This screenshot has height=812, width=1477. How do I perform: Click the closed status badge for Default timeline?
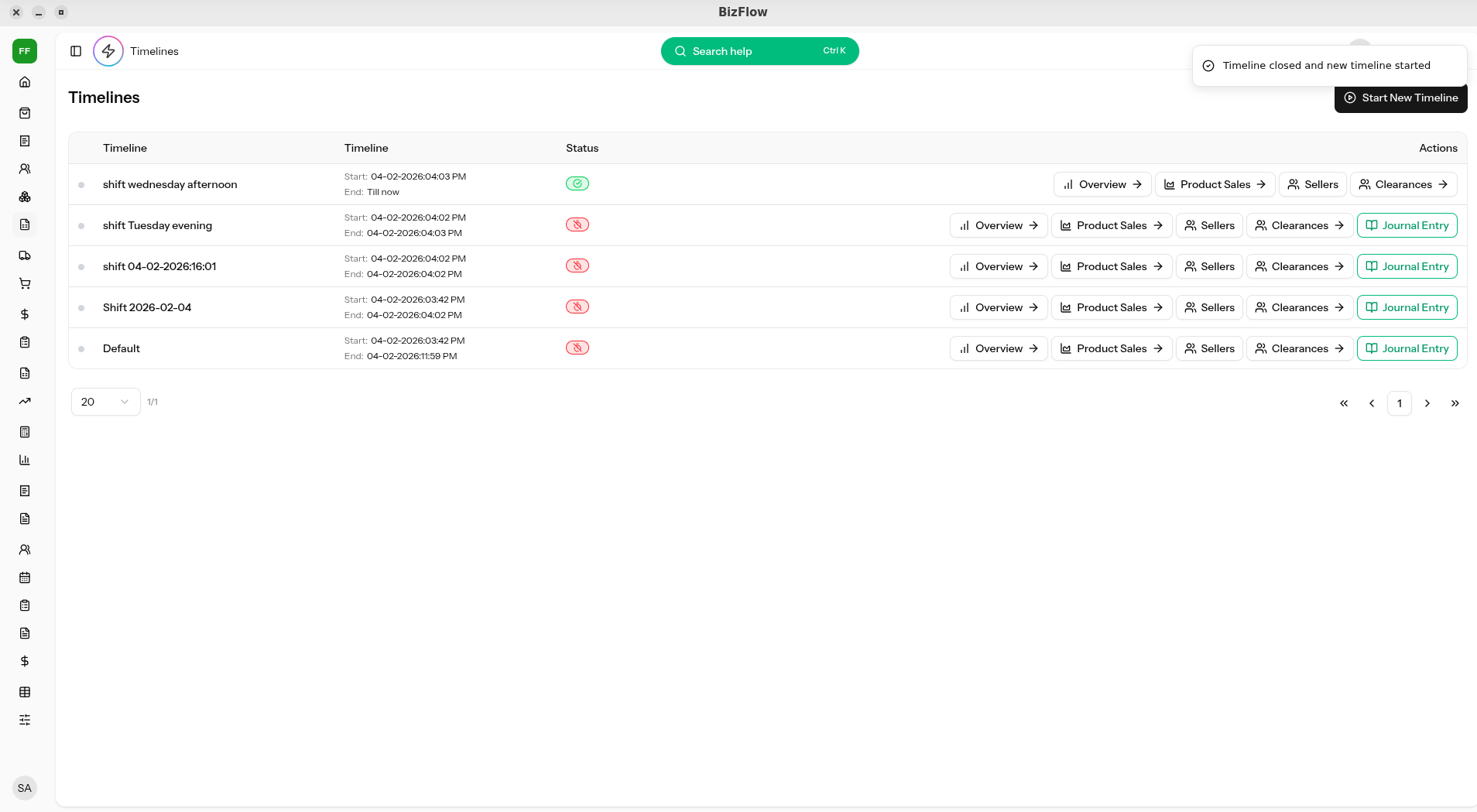tap(577, 348)
